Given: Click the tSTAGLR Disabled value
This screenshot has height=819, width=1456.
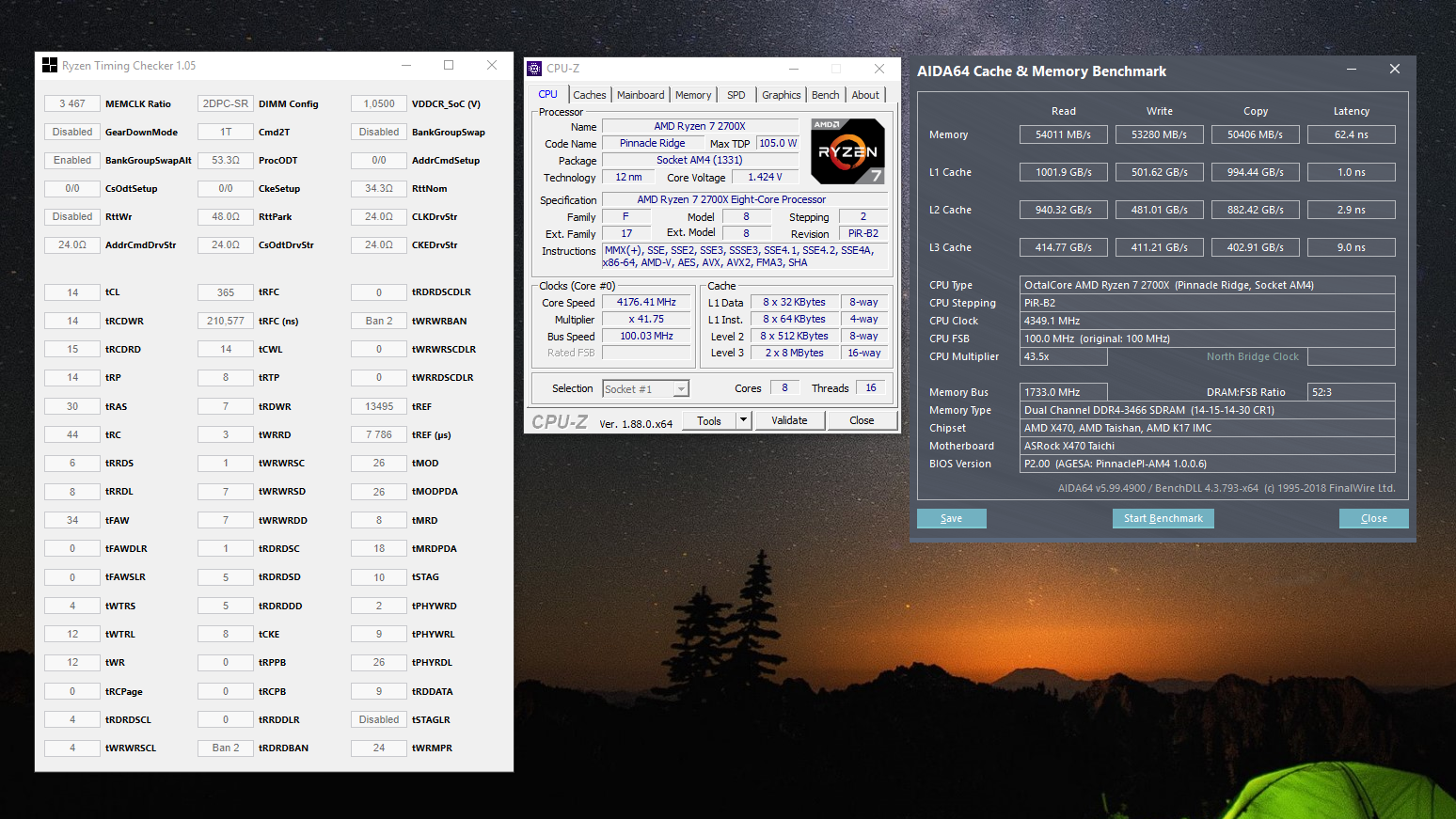Looking at the screenshot, I should pos(379,719).
